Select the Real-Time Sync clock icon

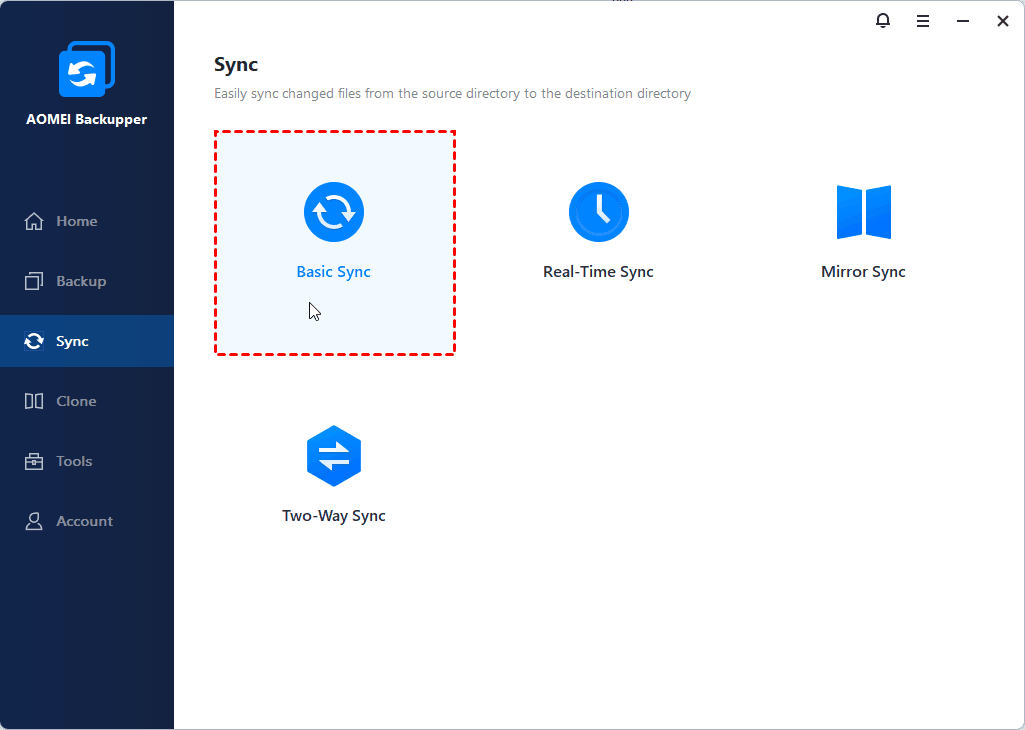[598, 212]
